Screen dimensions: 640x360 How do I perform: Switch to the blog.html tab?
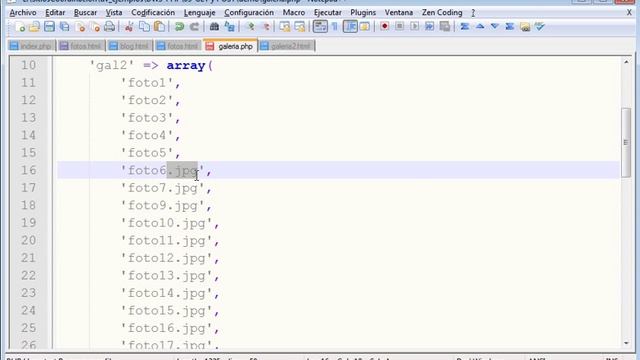(x=129, y=46)
